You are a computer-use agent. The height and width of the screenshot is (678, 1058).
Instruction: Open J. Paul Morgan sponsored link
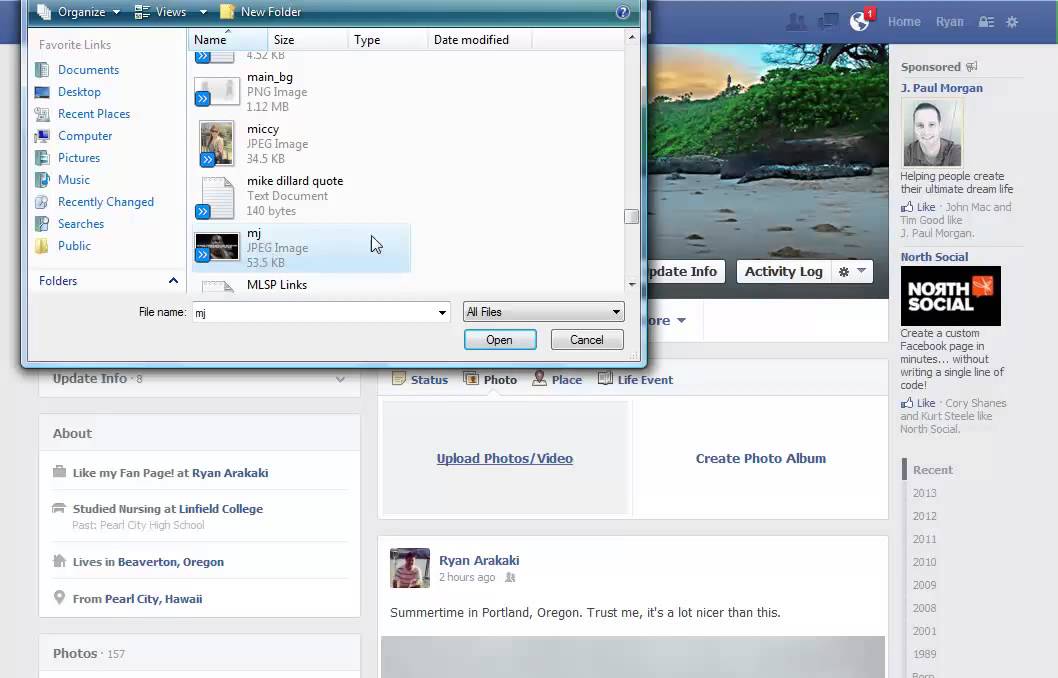coord(941,88)
